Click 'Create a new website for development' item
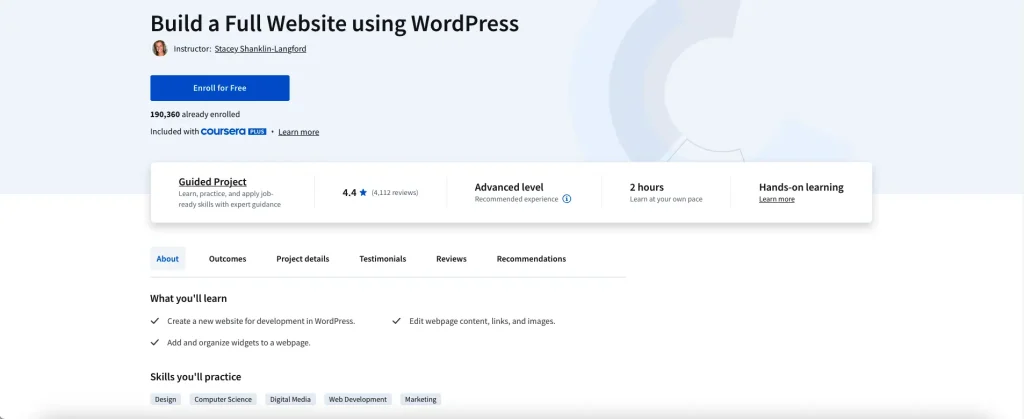 (261, 321)
